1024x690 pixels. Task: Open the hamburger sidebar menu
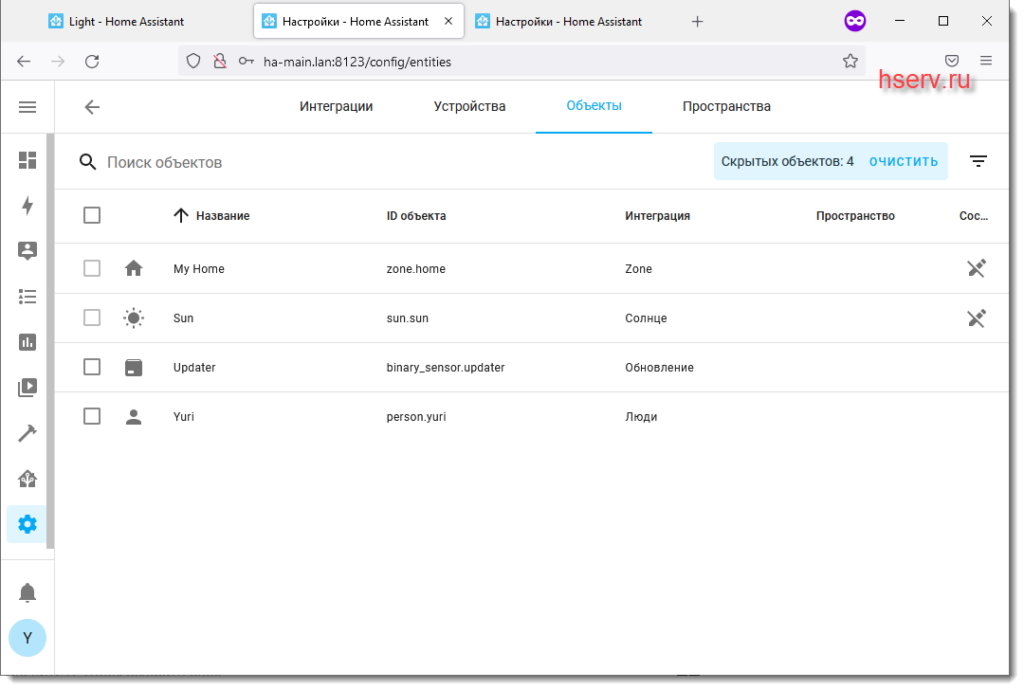pyautogui.click(x=28, y=107)
